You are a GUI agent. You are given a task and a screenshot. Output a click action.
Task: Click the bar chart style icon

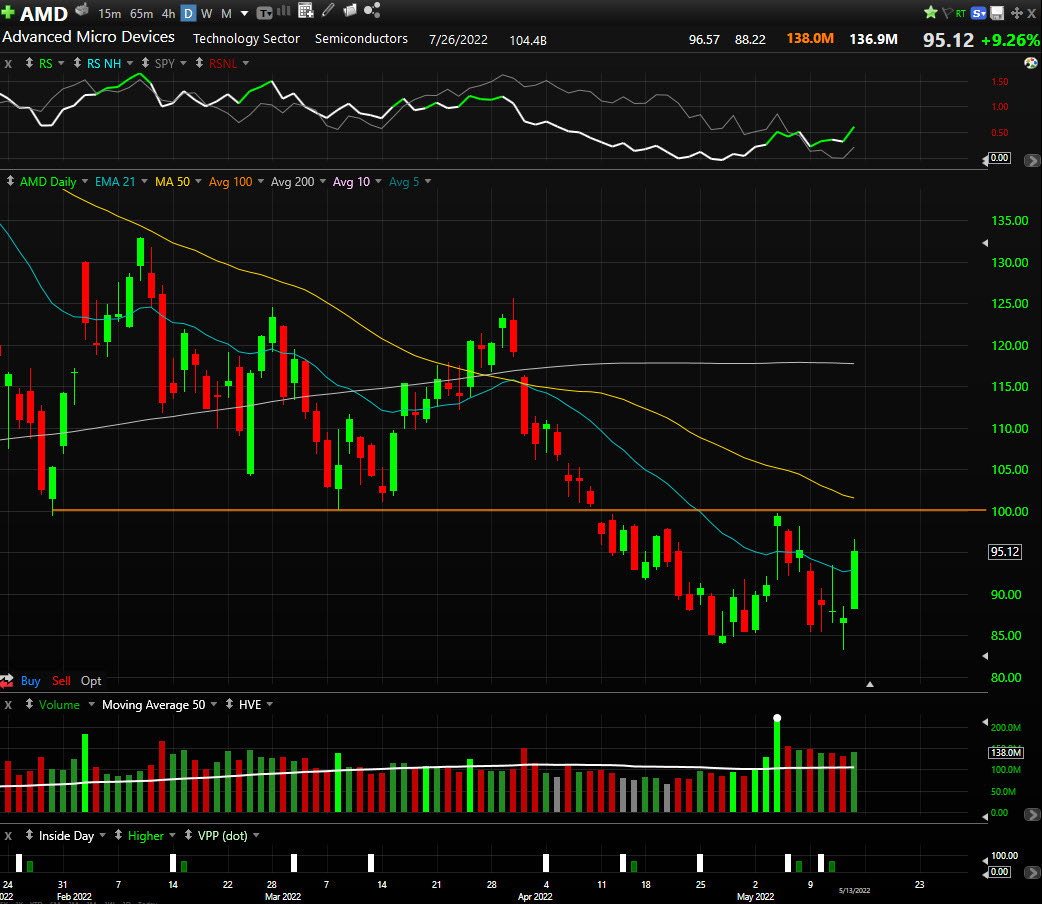point(284,11)
